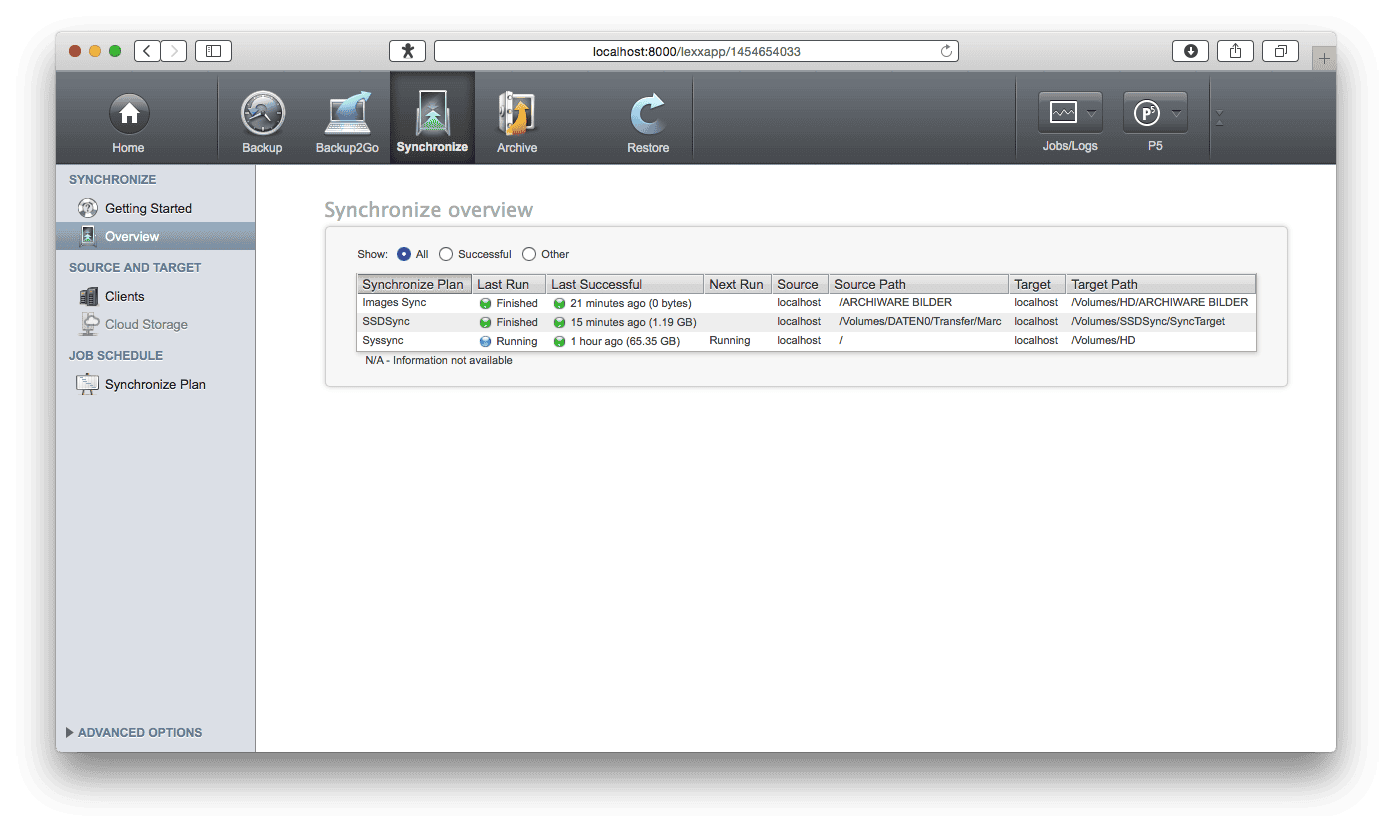Open Getting Started in sidebar

tap(148, 208)
